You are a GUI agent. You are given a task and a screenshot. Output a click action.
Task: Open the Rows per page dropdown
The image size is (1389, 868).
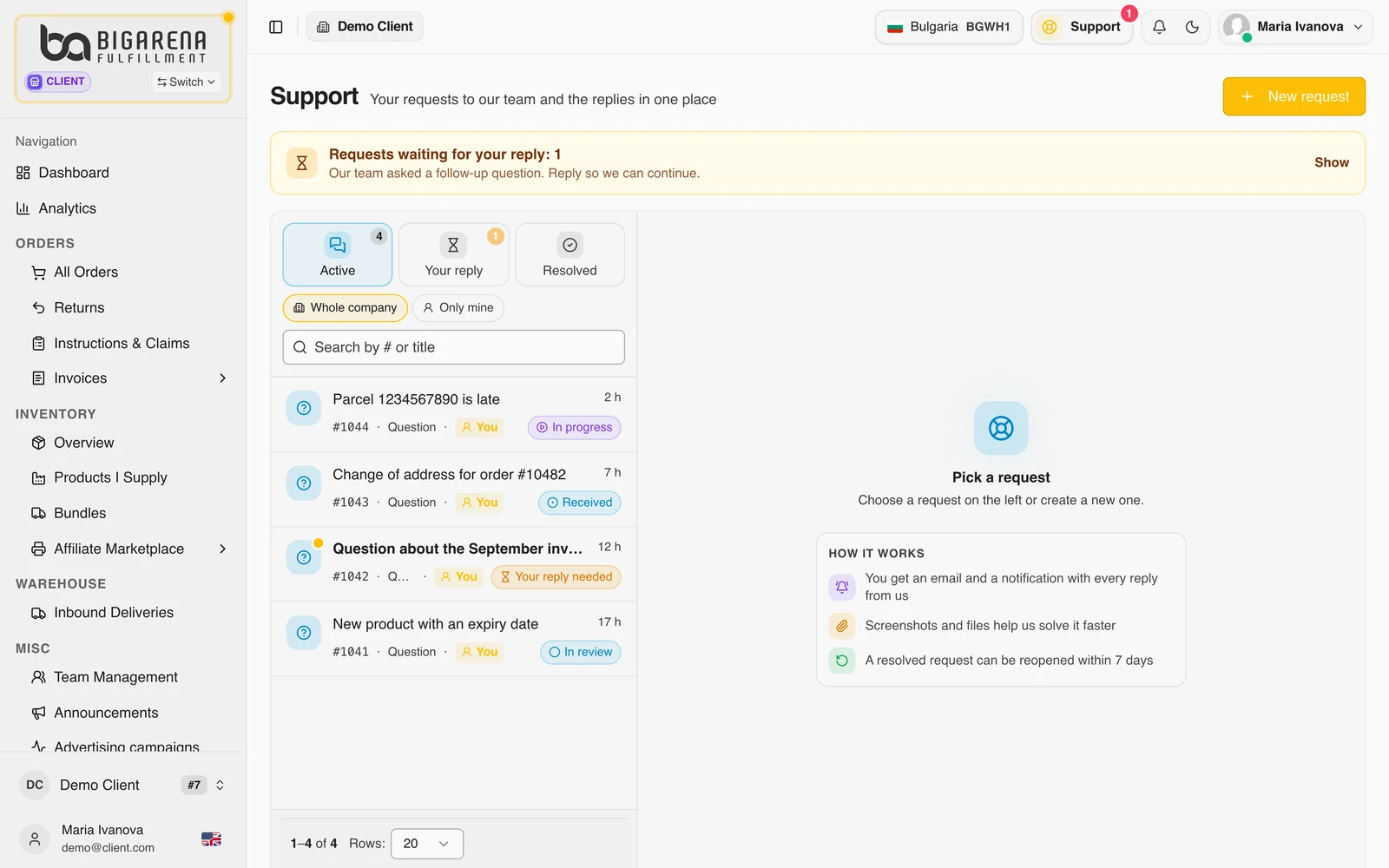427,844
